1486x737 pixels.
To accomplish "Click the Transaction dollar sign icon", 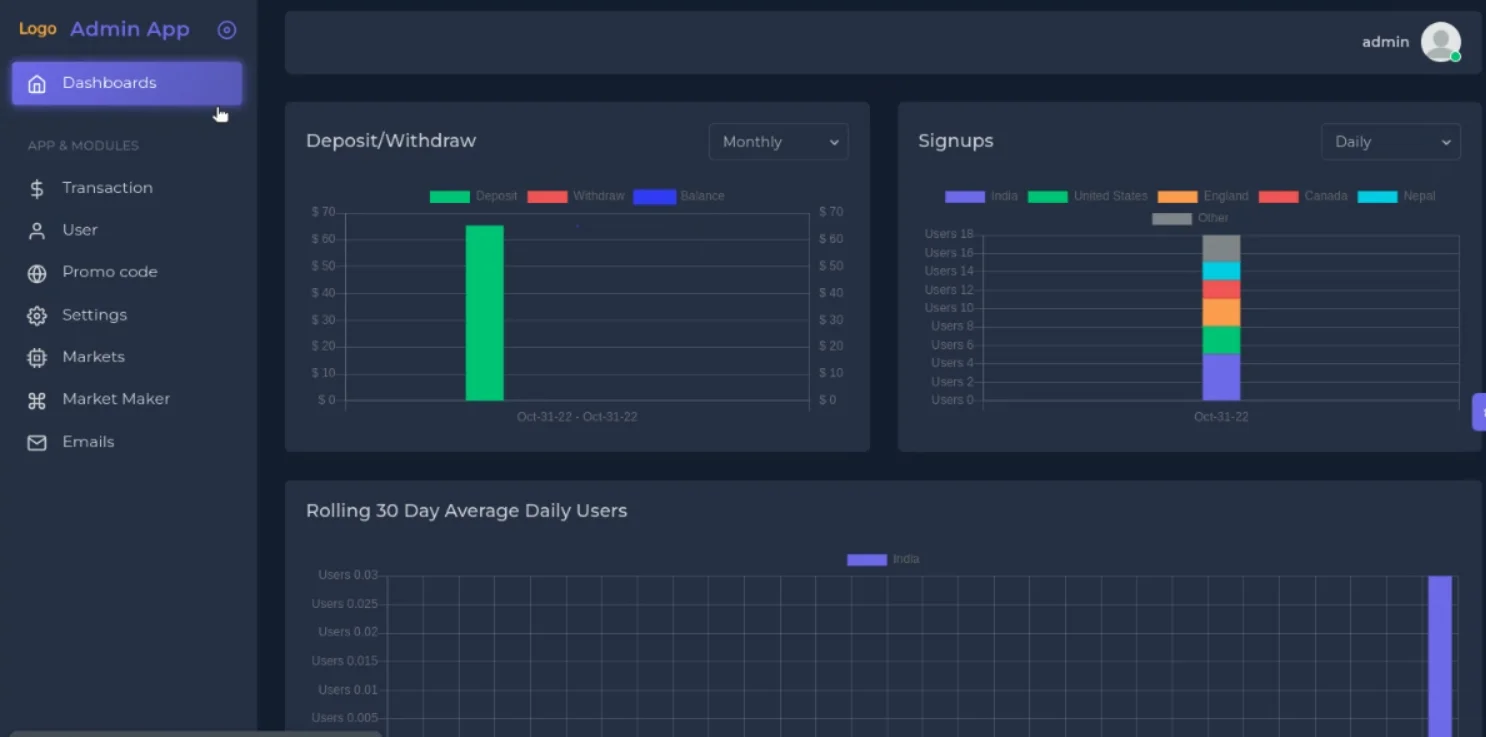I will tap(37, 189).
